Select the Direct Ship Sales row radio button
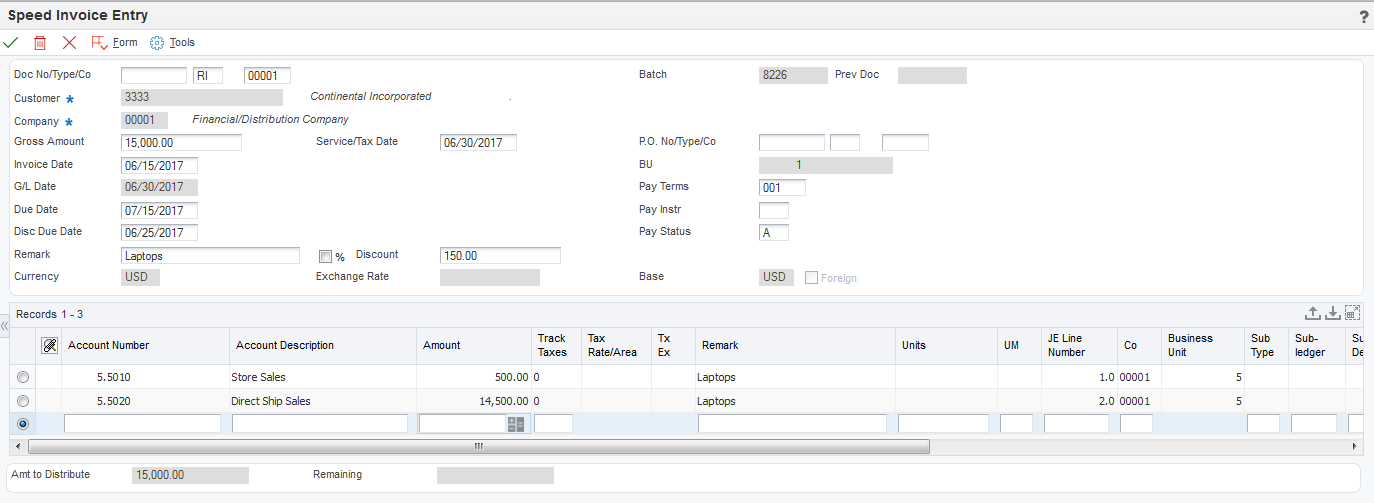Screen dimensions: 1374x503 tap(23, 401)
